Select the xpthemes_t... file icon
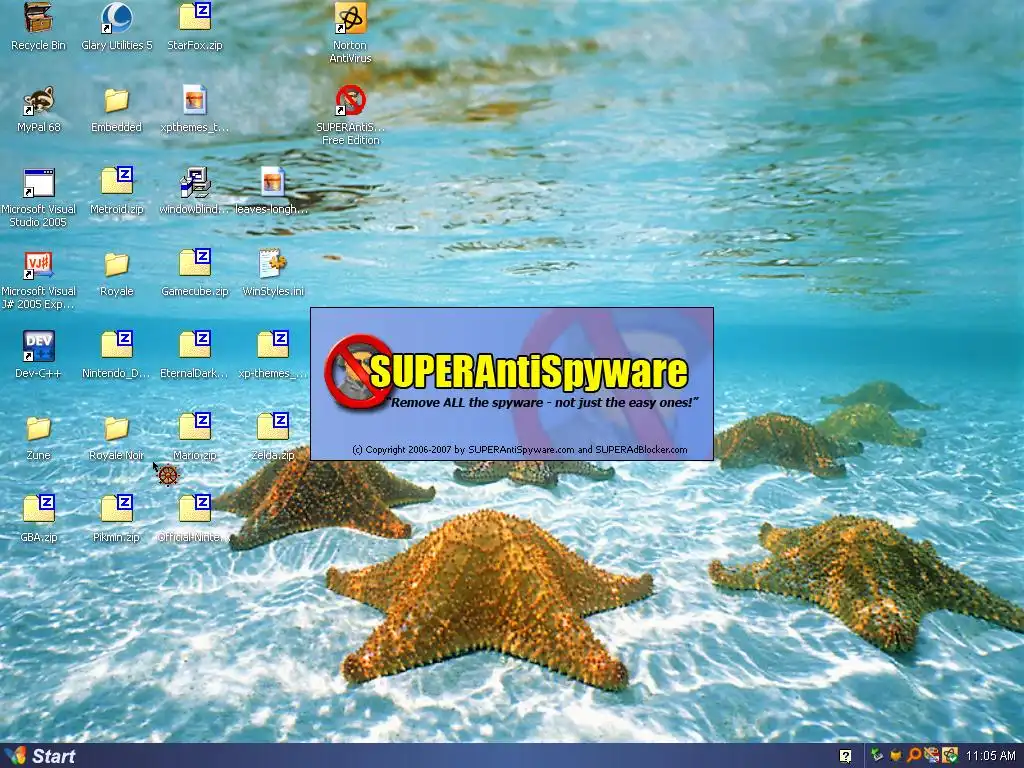 195,109
